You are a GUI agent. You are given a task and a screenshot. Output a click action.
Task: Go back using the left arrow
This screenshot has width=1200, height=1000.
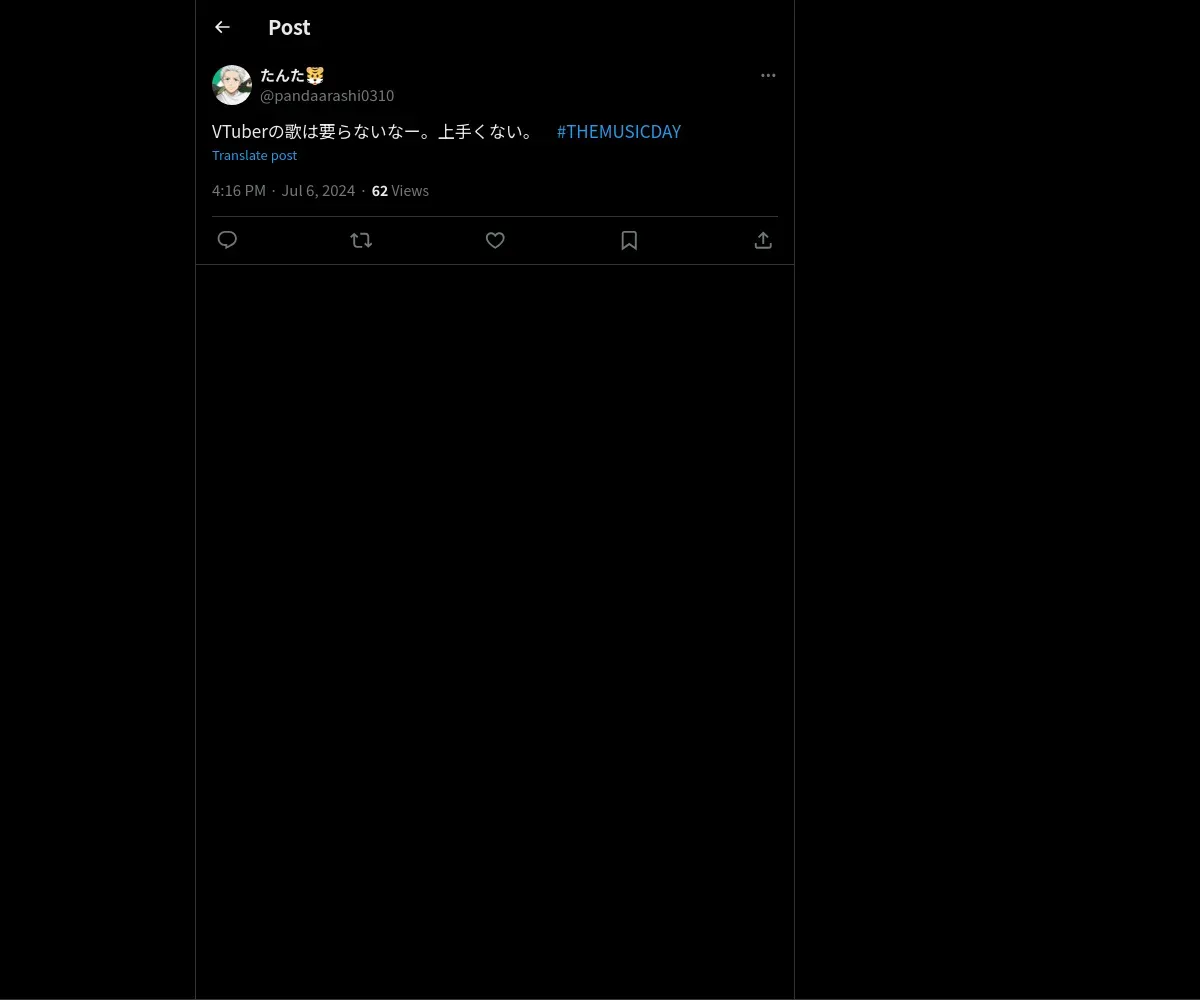click(x=222, y=27)
